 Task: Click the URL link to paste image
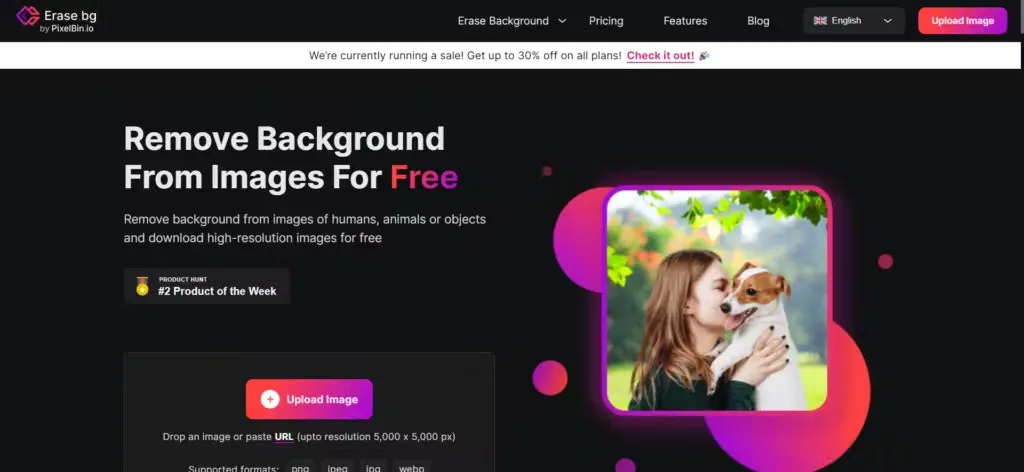(284, 437)
